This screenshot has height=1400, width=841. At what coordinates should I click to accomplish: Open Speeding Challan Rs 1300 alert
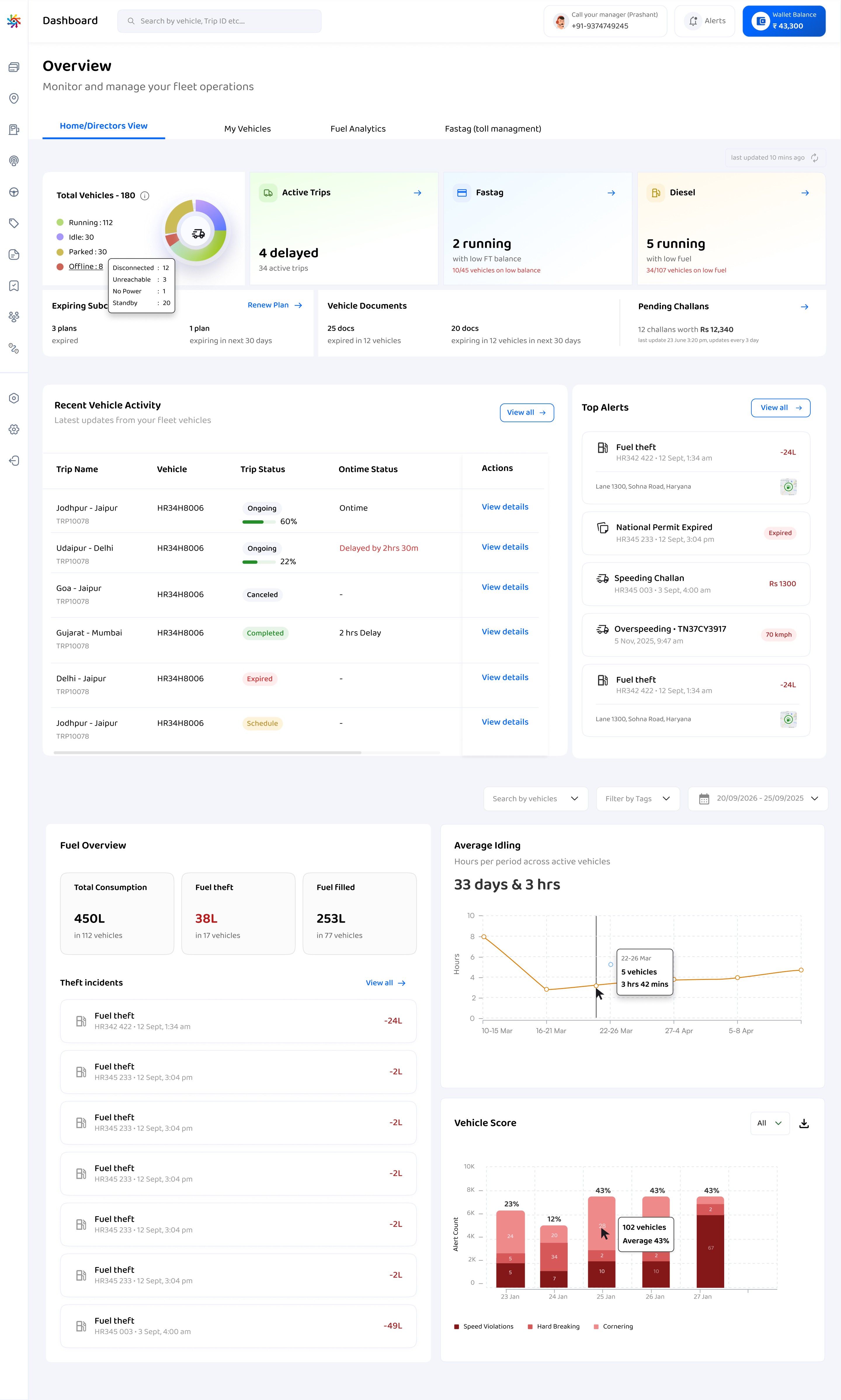pyautogui.click(x=696, y=584)
